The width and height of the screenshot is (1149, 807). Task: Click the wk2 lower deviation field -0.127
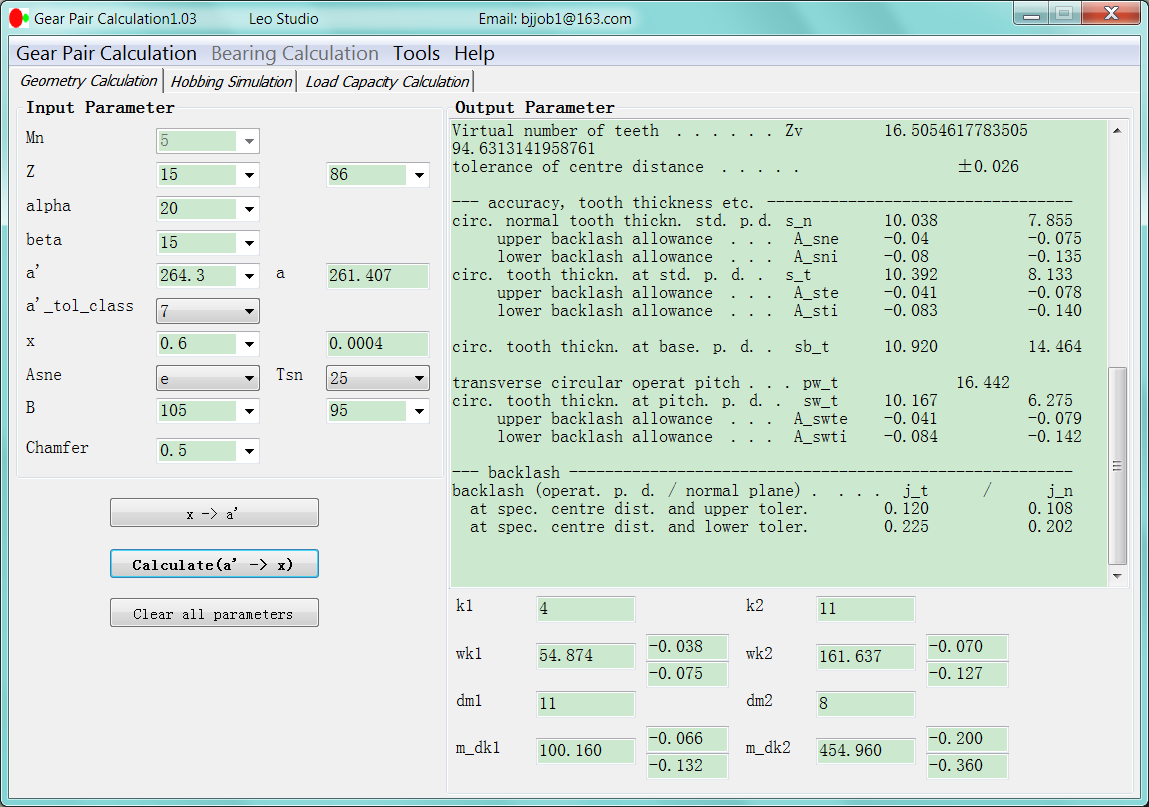(967, 674)
